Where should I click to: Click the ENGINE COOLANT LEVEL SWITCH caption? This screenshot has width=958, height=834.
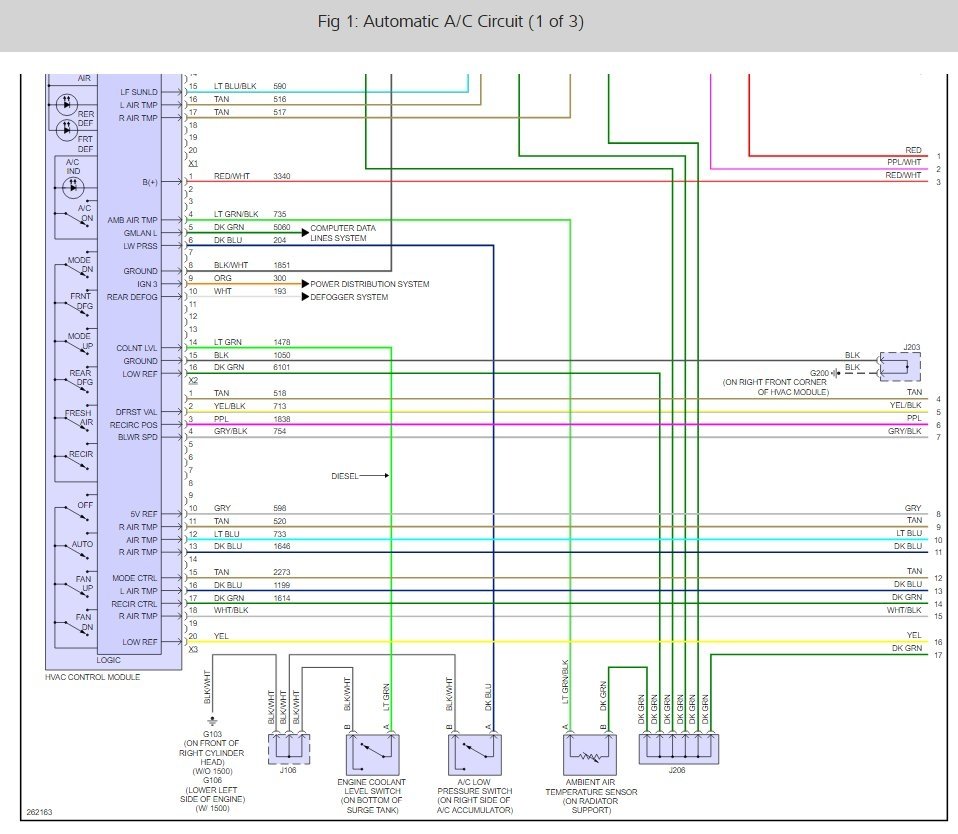click(x=371, y=796)
